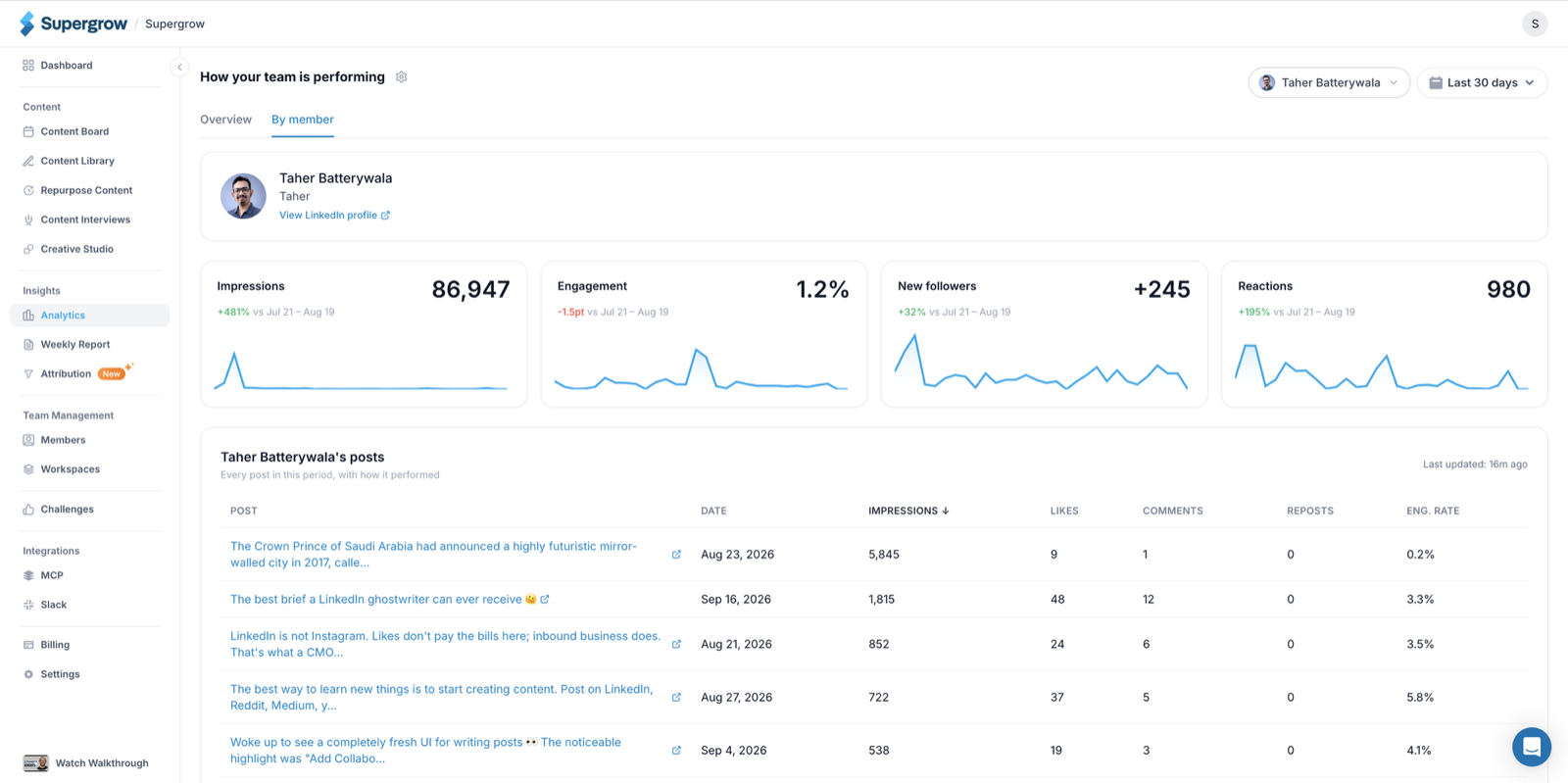Click the Workspaces layers icon
The width and height of the screenshot is (1568, 783).
tap(28, 469)
